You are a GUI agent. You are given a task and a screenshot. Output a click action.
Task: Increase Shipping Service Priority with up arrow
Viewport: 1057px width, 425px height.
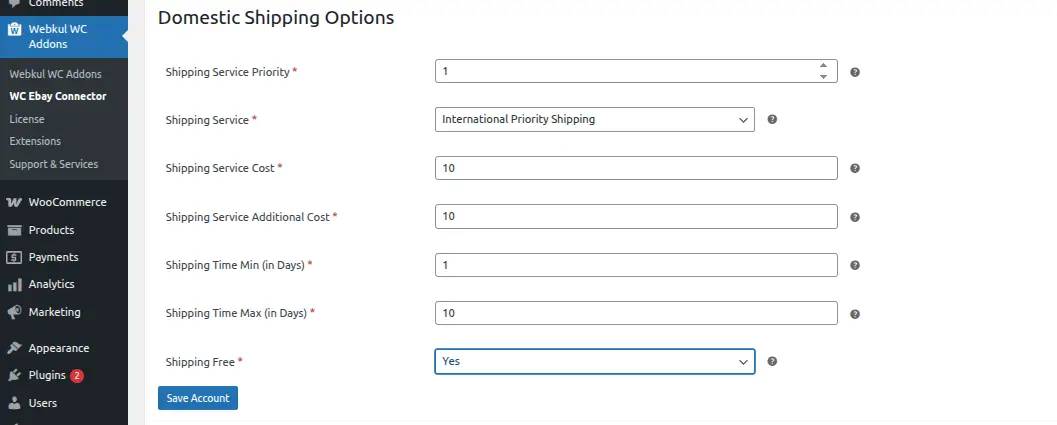(823, 66)
